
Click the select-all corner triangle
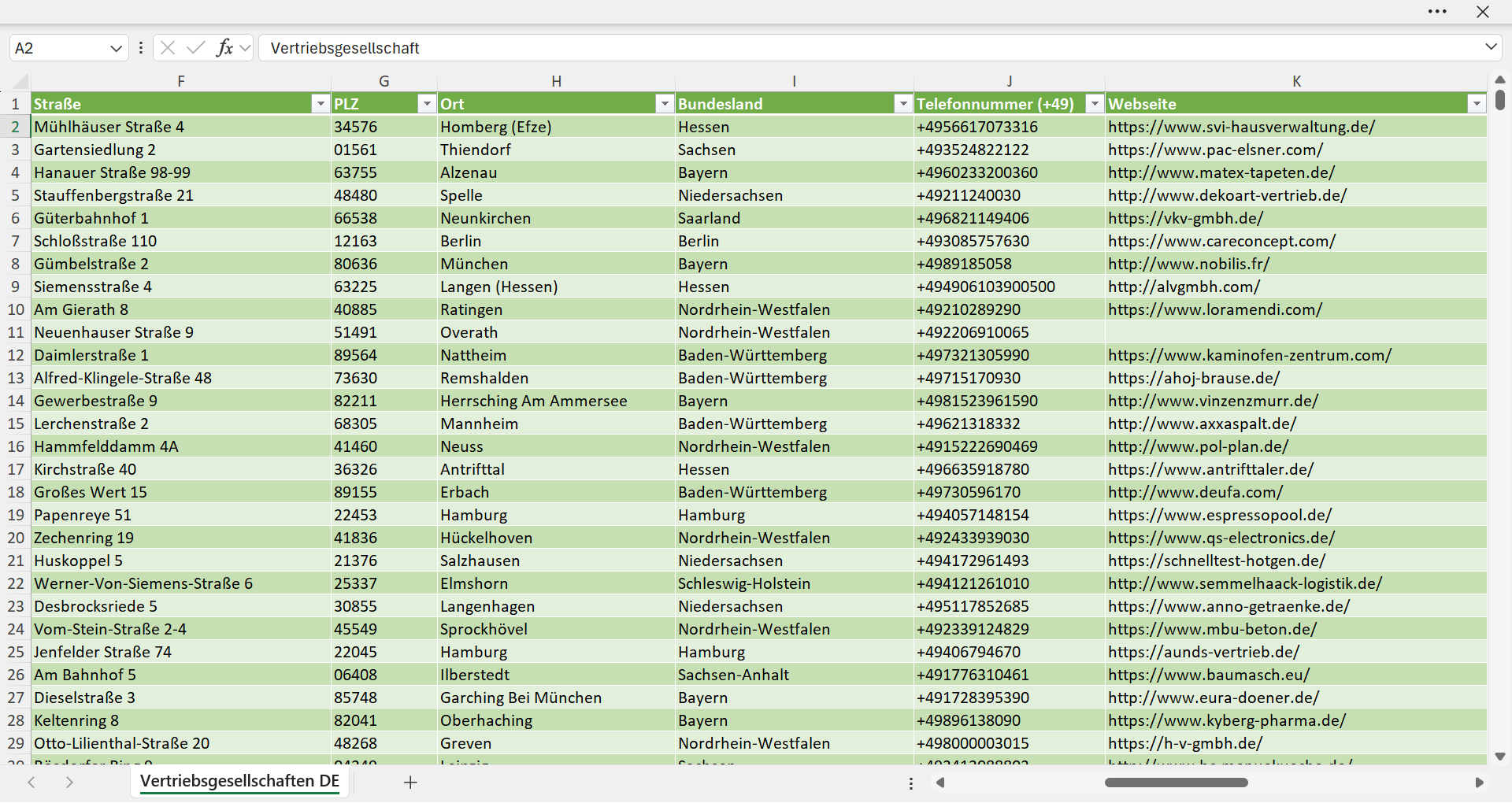20,81
